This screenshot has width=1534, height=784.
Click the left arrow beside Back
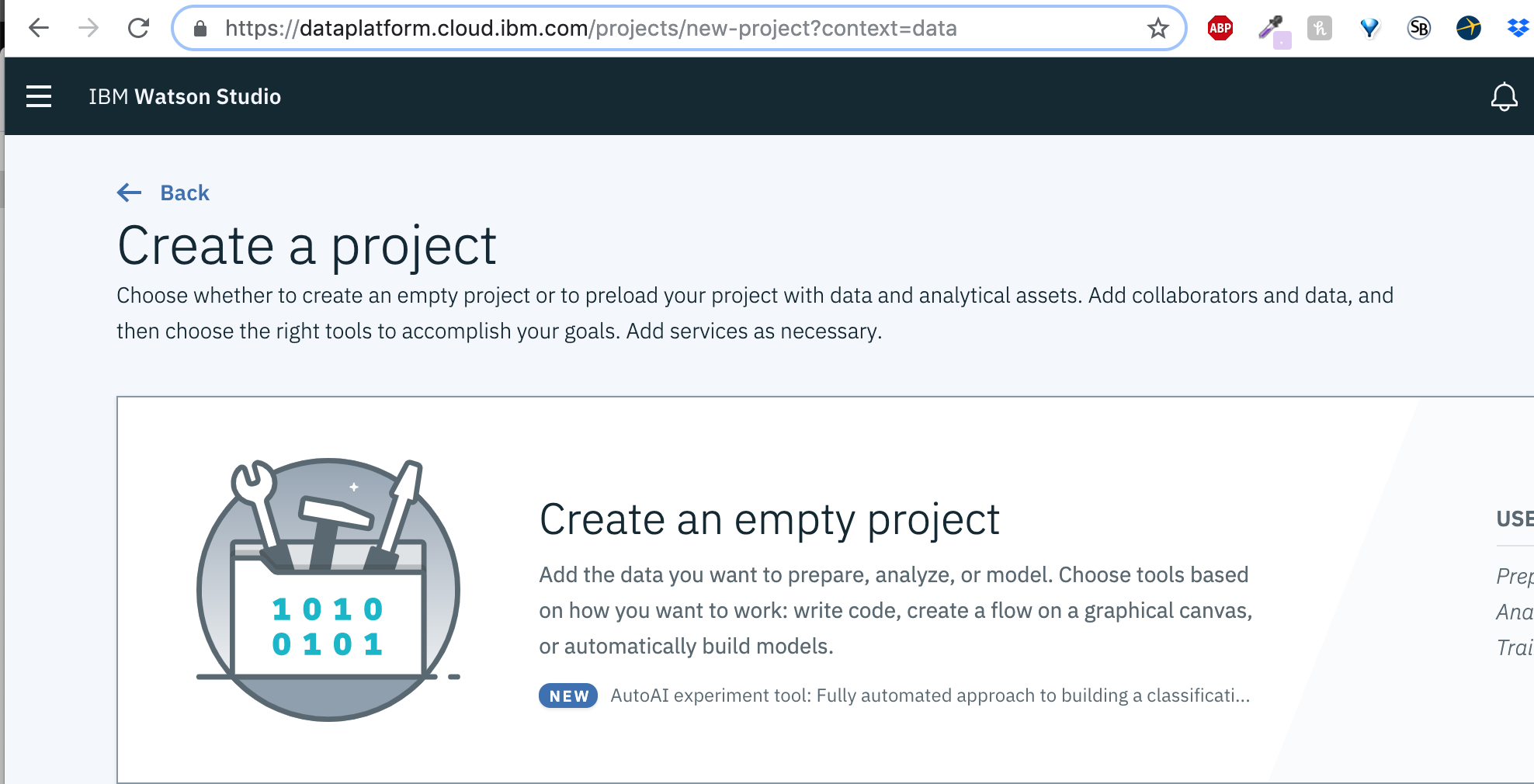tap(130, 193)
